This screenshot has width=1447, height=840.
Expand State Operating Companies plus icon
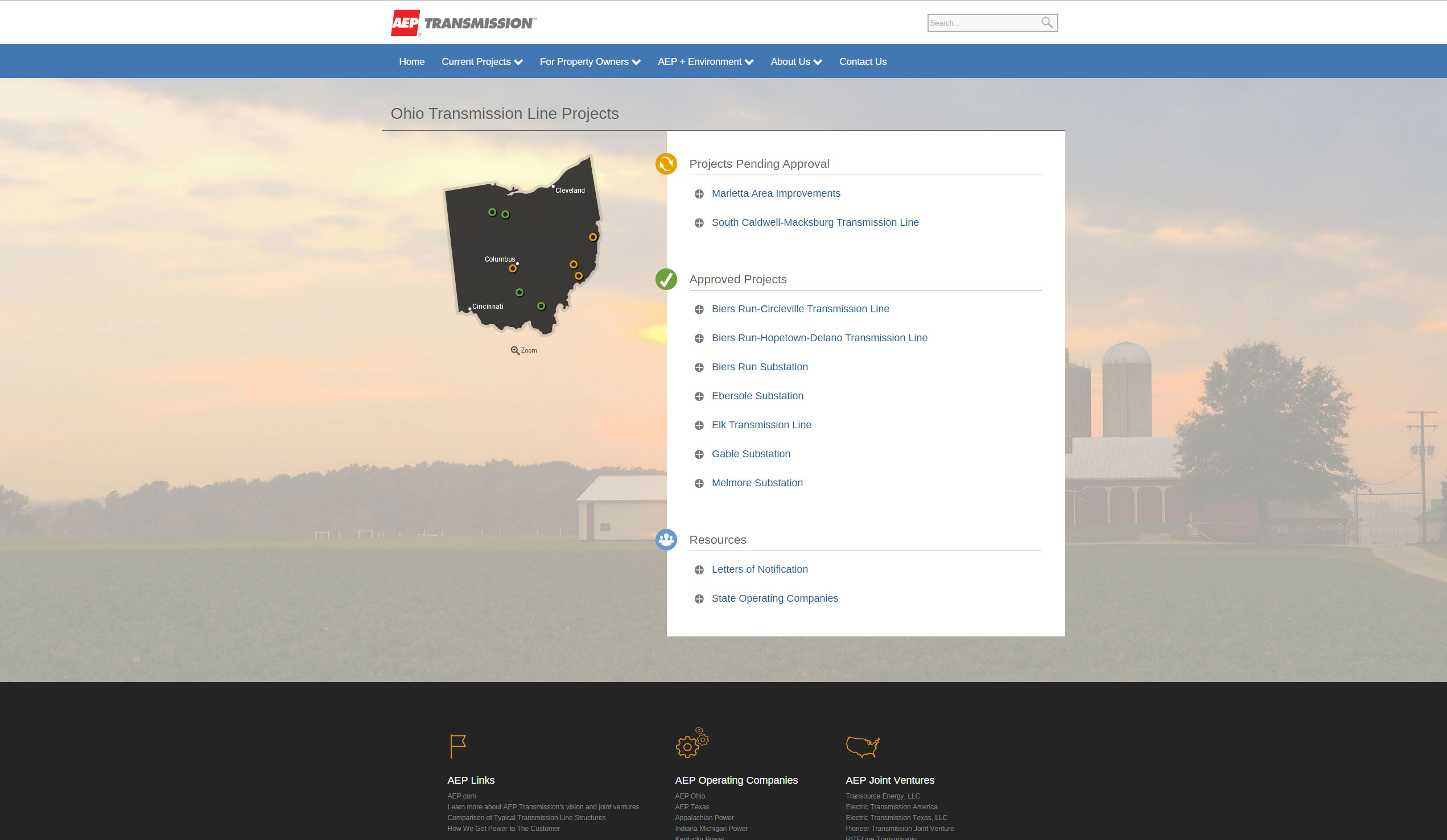(x=699, y=598)
